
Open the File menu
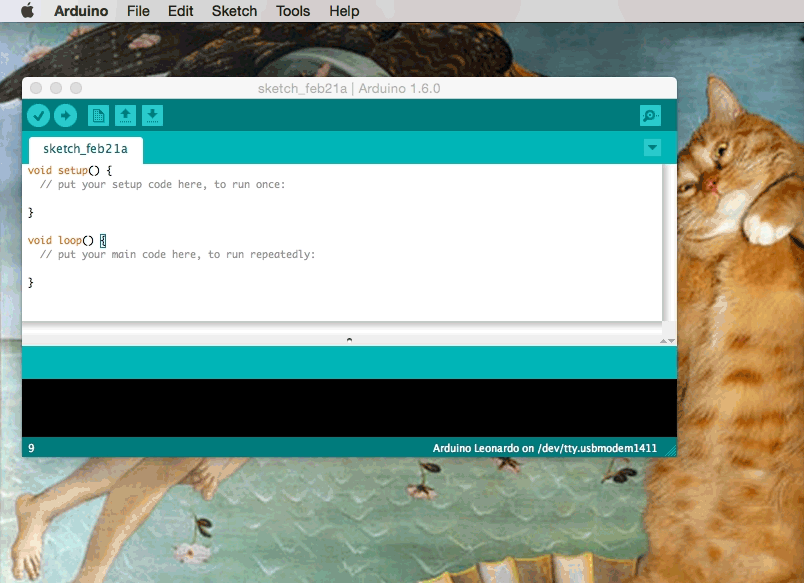139,11
